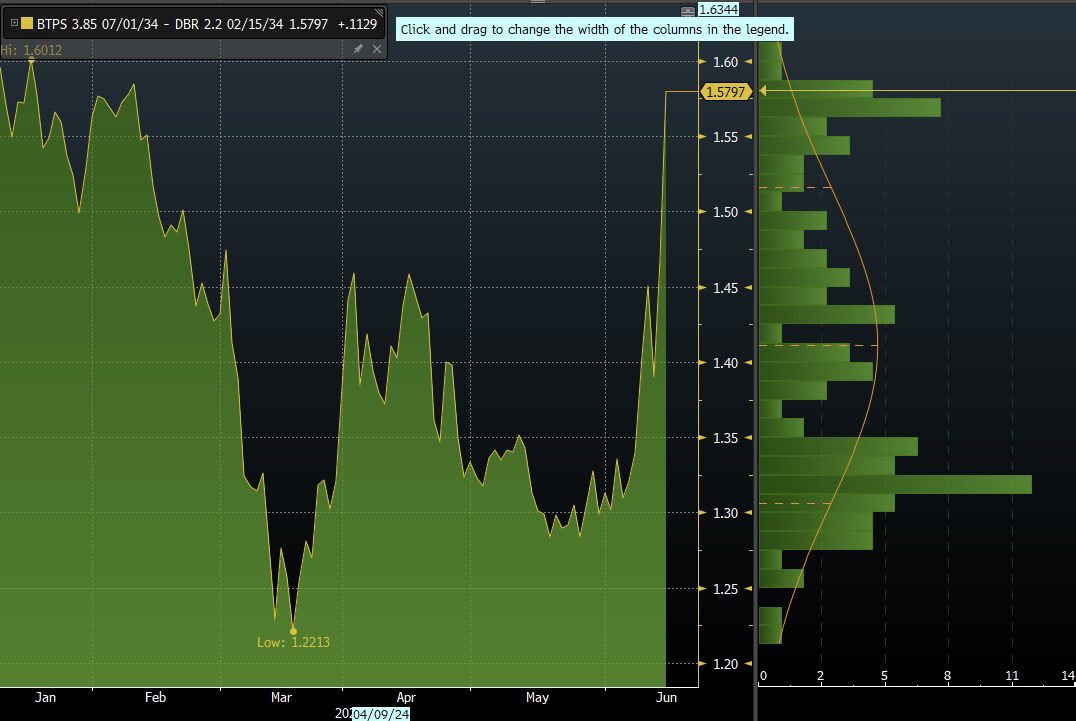Click the Mar month label on x-axis

(281, 697)
